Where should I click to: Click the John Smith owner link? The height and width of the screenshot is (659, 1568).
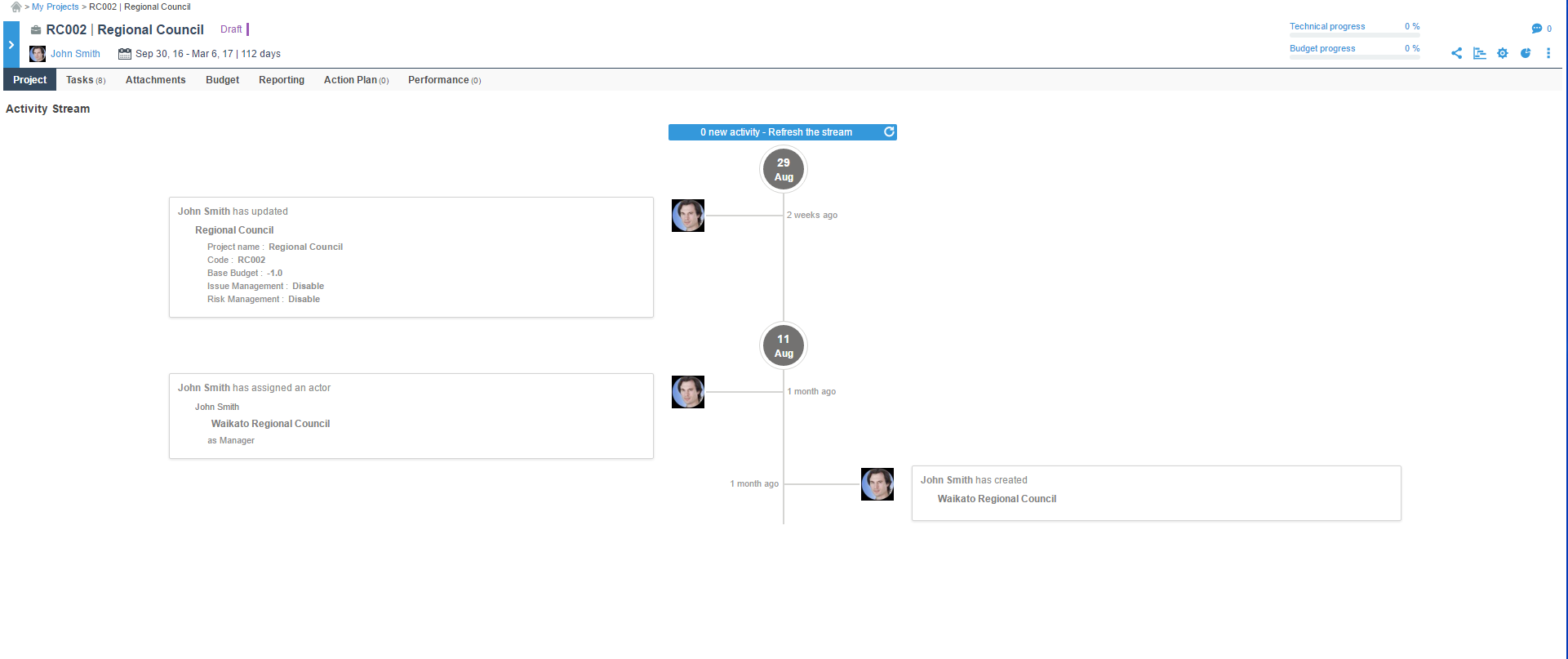click(x=75, y=54)
